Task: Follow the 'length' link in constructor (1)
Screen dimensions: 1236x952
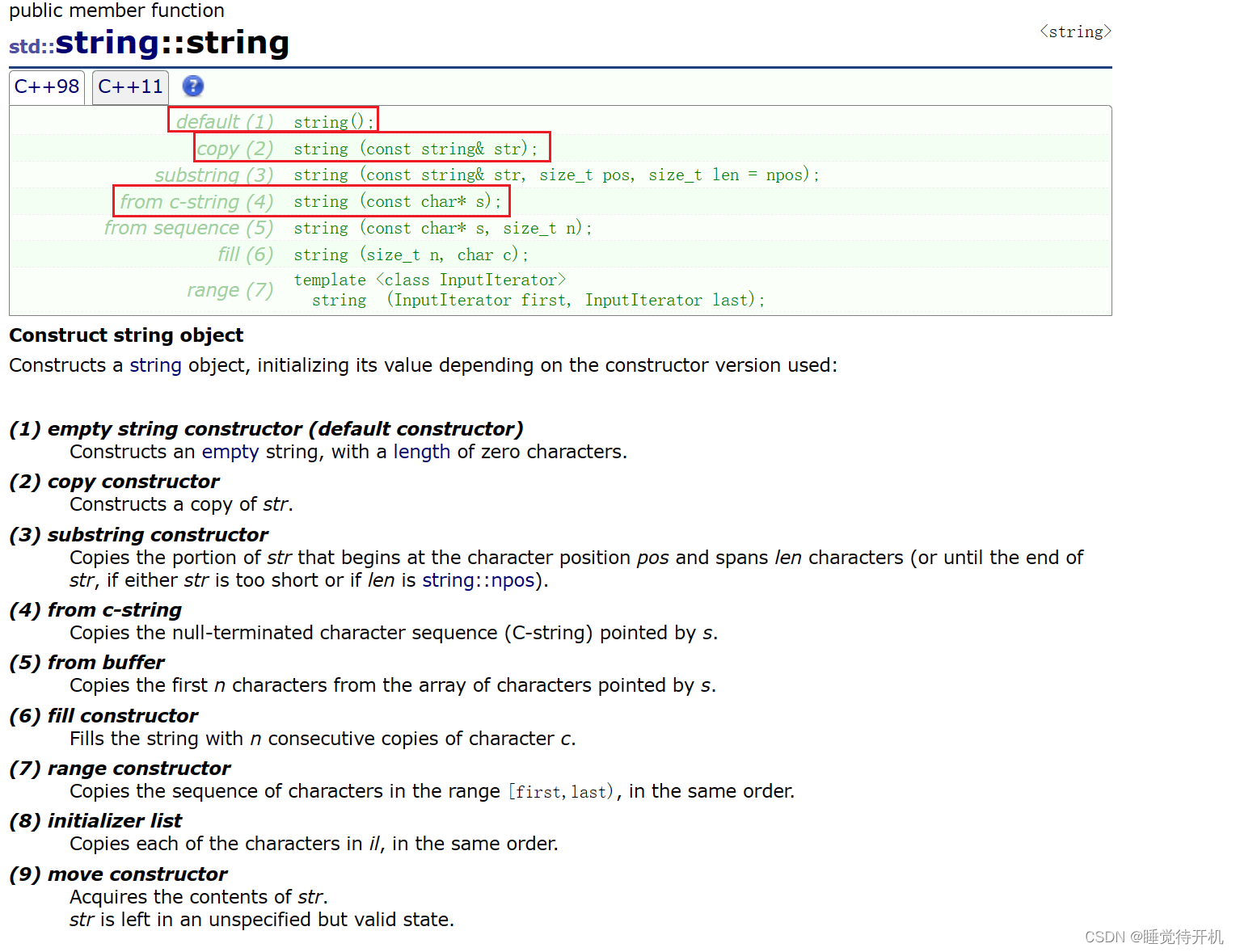Action: (422, 452)
